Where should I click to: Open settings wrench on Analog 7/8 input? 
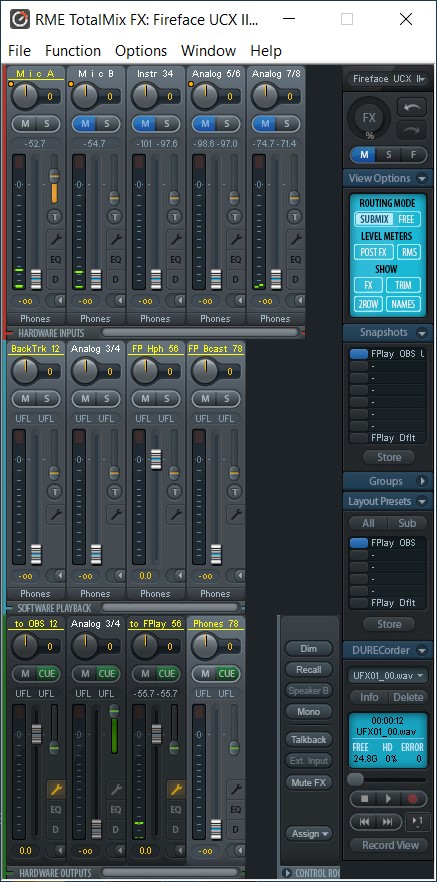click(296, 238)
